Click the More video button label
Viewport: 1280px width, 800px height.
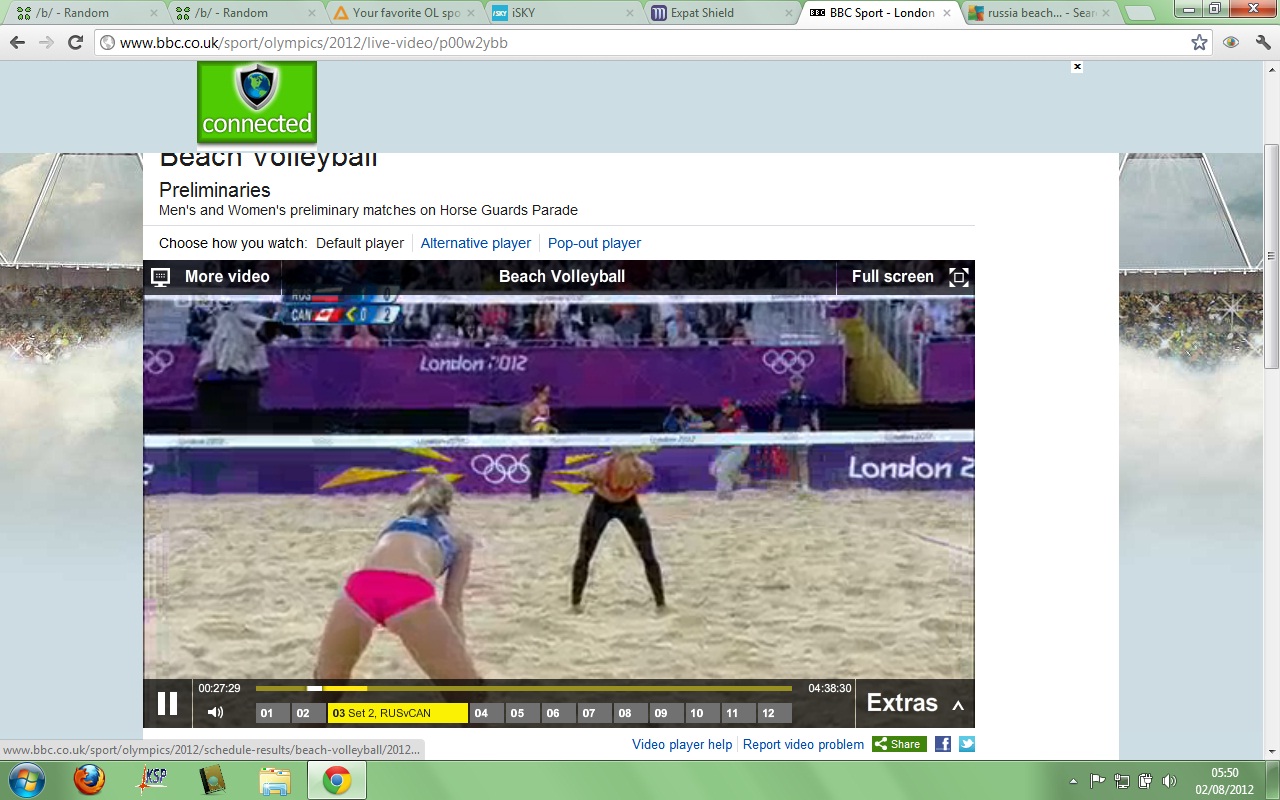click(x=227, y=277)
